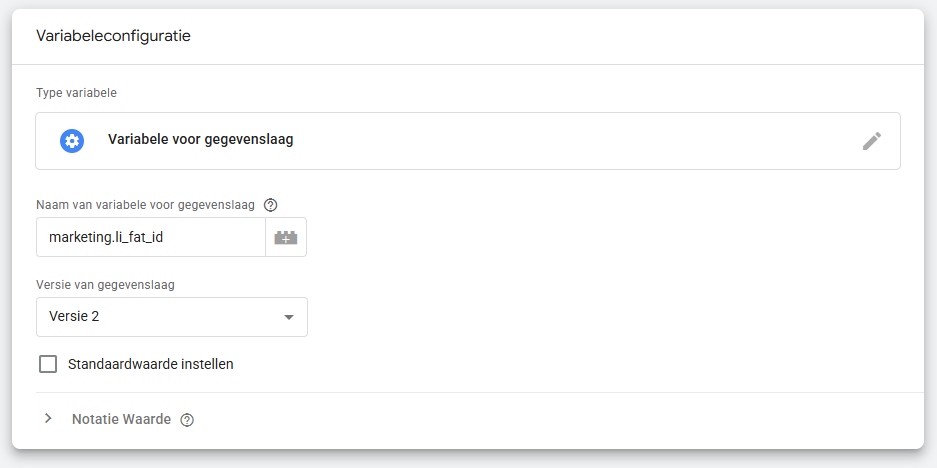
Task: Open help icon next to Notatie Waarde
Action: point(187,420)
